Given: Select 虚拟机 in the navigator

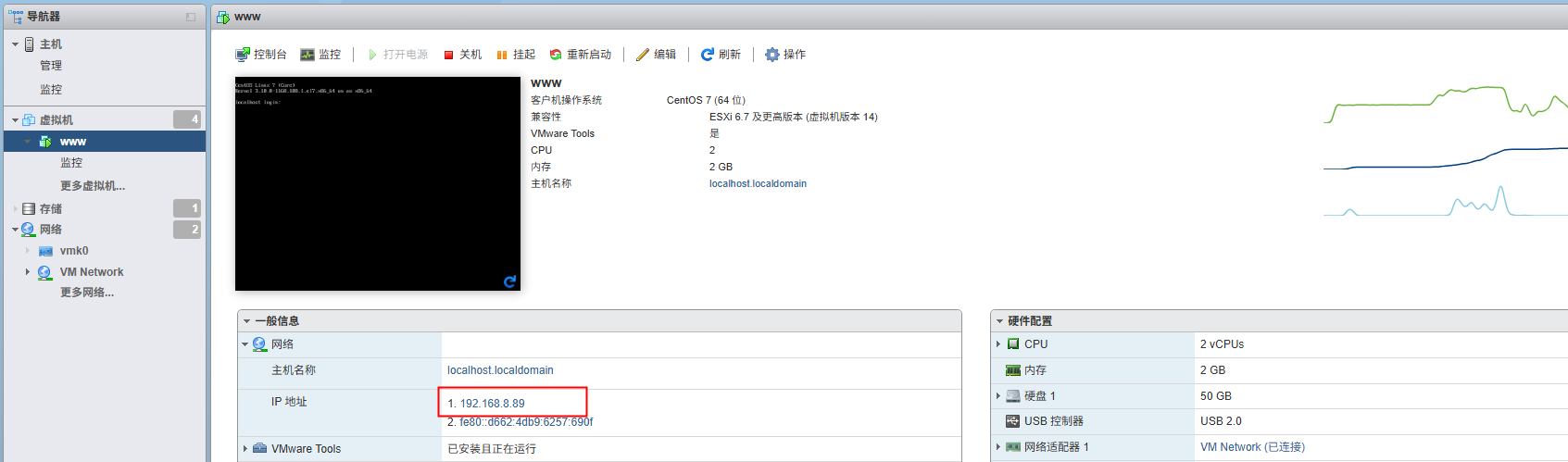Looking at the screenshot, I should (x=56, y=120).
